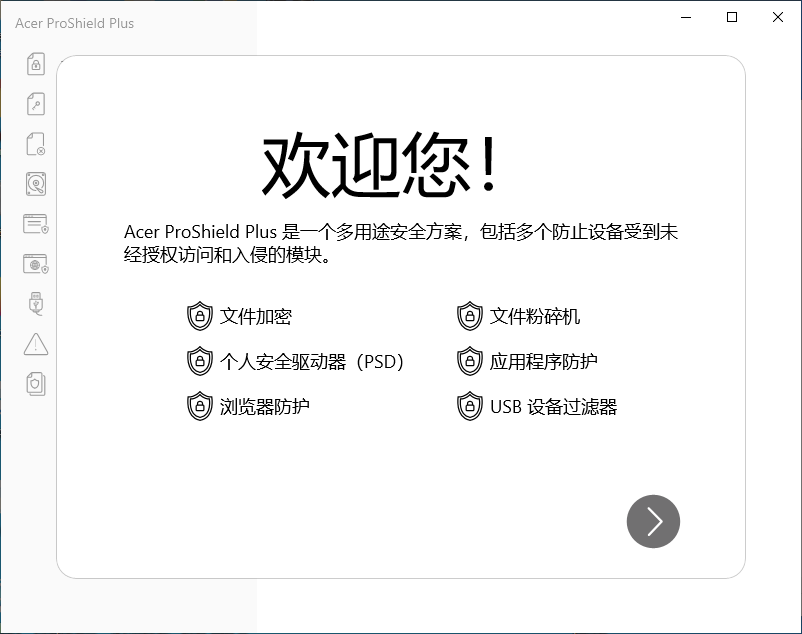Click the USB device filter plug icon
Viewport: 802px width, 634px height.
point(35,303)
